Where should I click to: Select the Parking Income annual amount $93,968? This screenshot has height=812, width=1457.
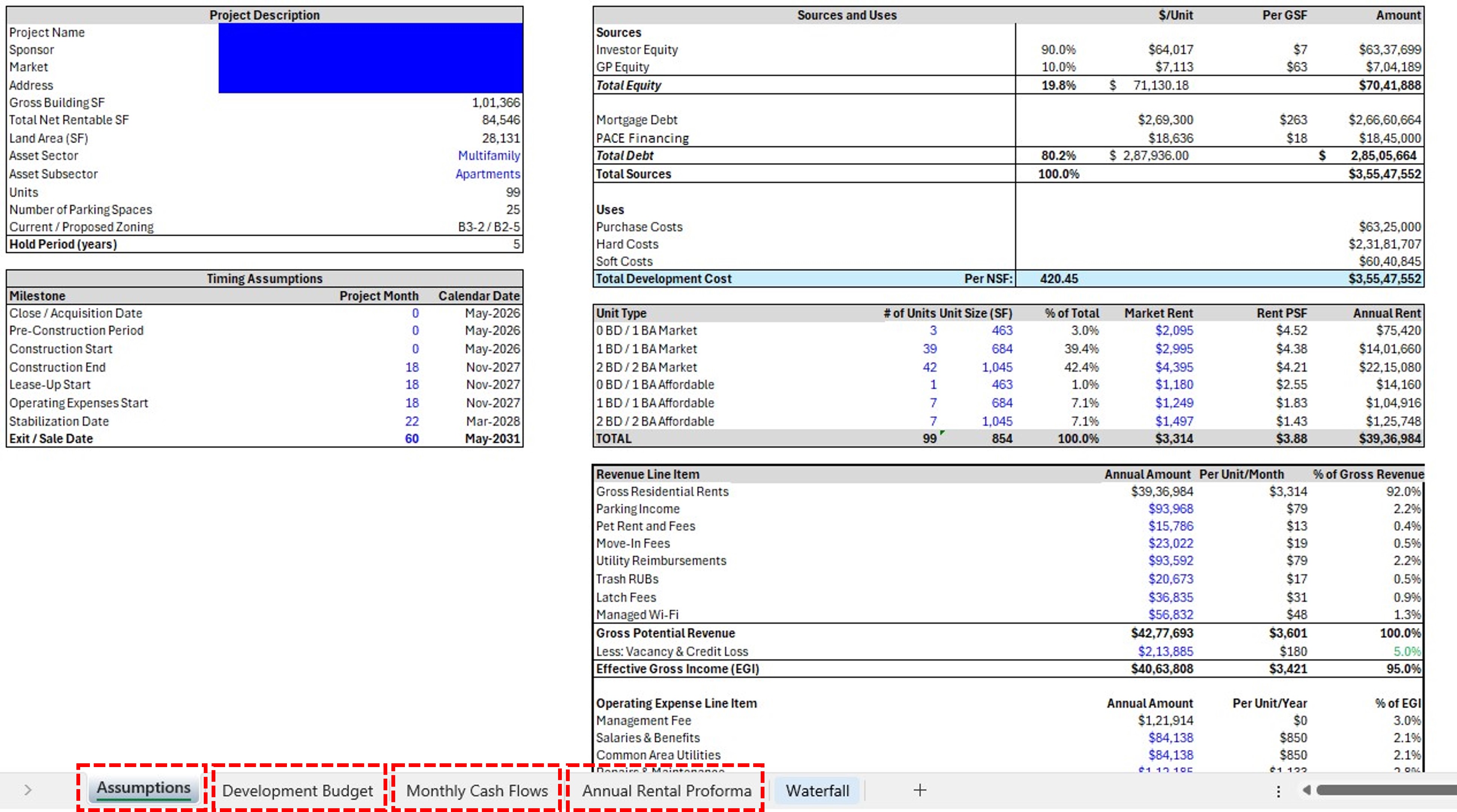pyautogui.click(x=1170, y=509)
